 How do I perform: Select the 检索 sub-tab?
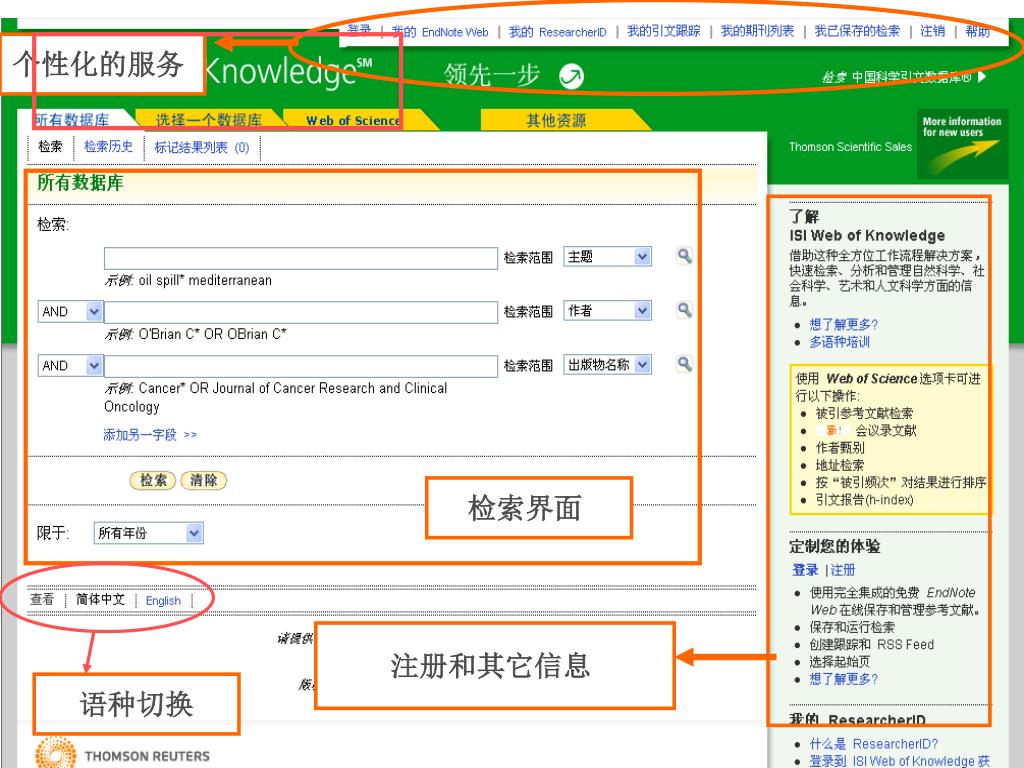[50, 147]
